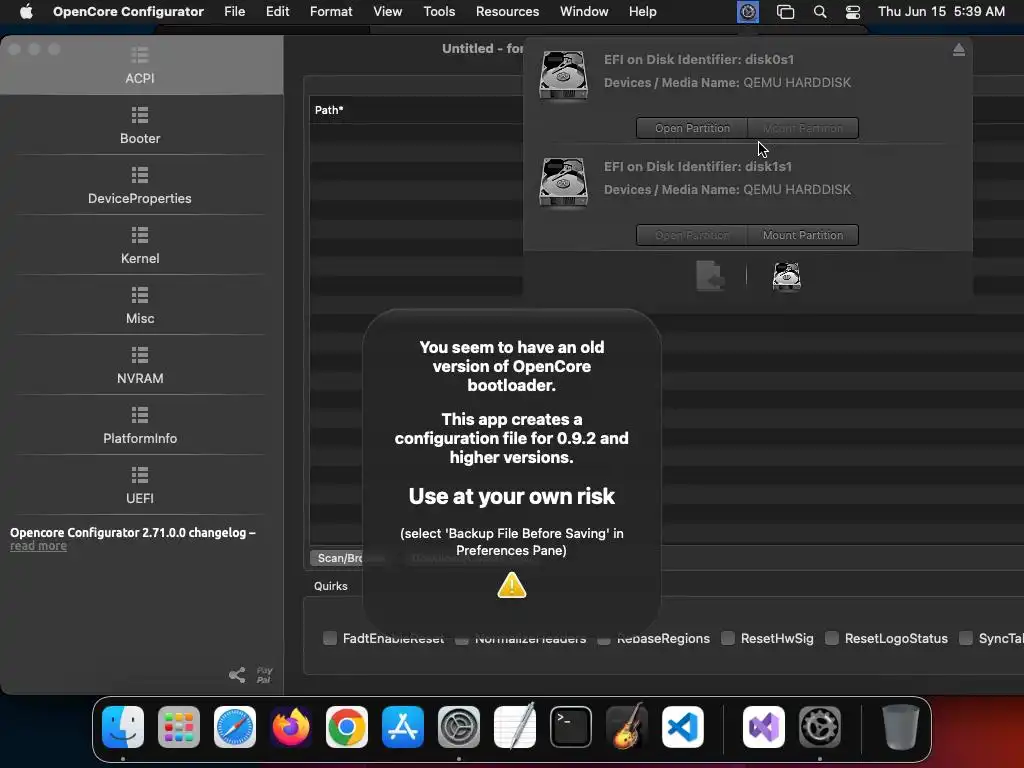The width and height of the screenshot is (1024, 768).
Task: Click the screen mirroring menu bar icon
Action: [785, 12]
